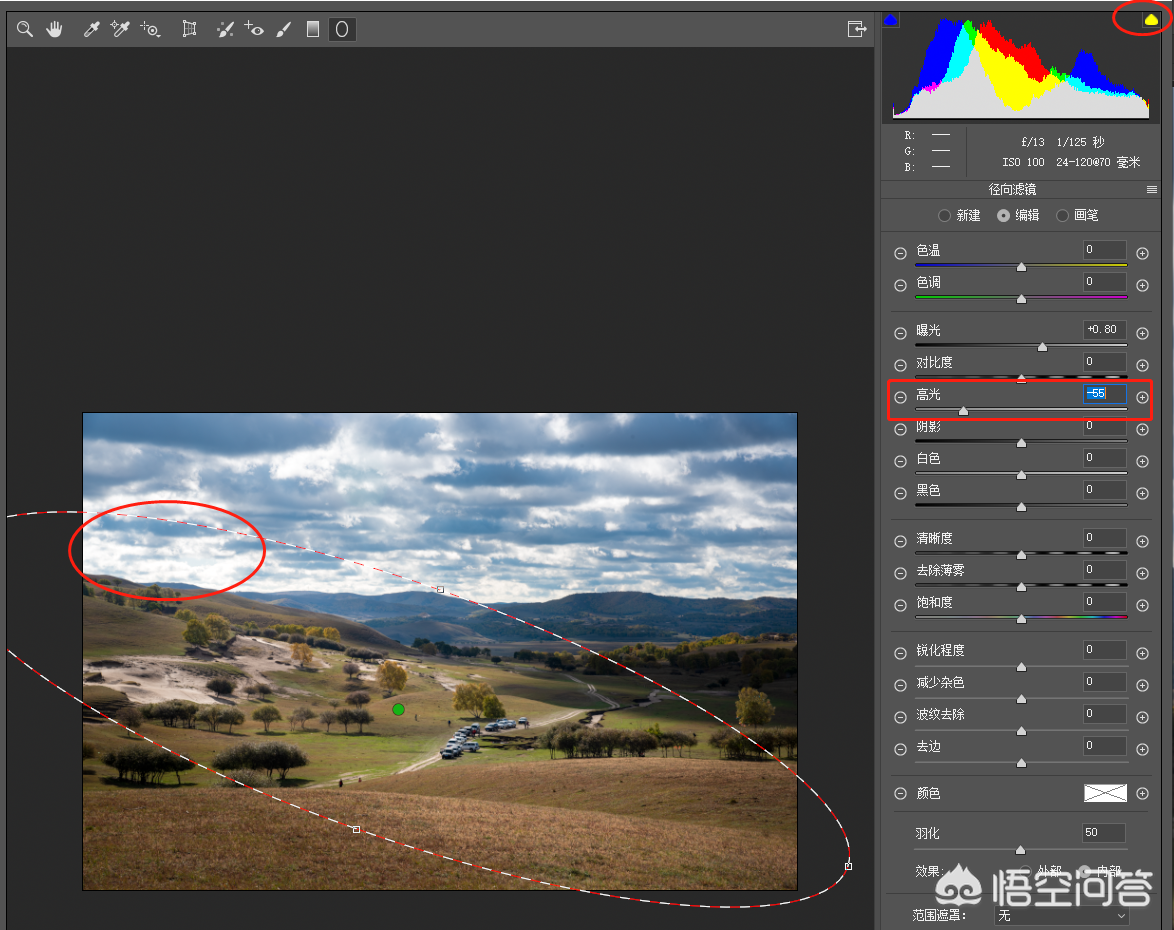Select the Red Eye Removal tool
This screenshot has width=1174, height=930.
pos(254,29)
